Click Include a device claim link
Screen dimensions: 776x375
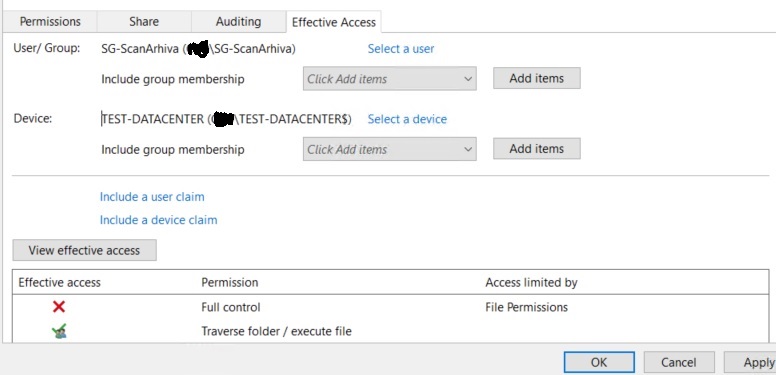(x=158, y=220)
